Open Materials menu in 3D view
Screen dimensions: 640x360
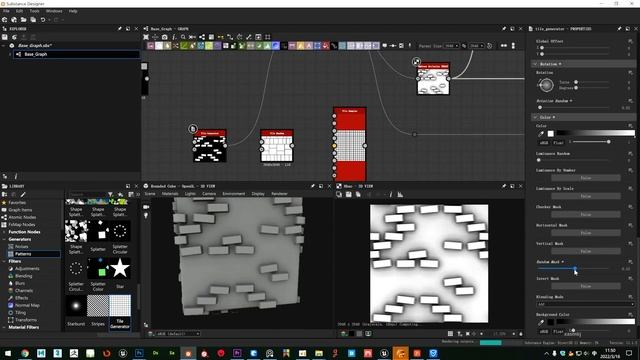(x=170, y=194)
